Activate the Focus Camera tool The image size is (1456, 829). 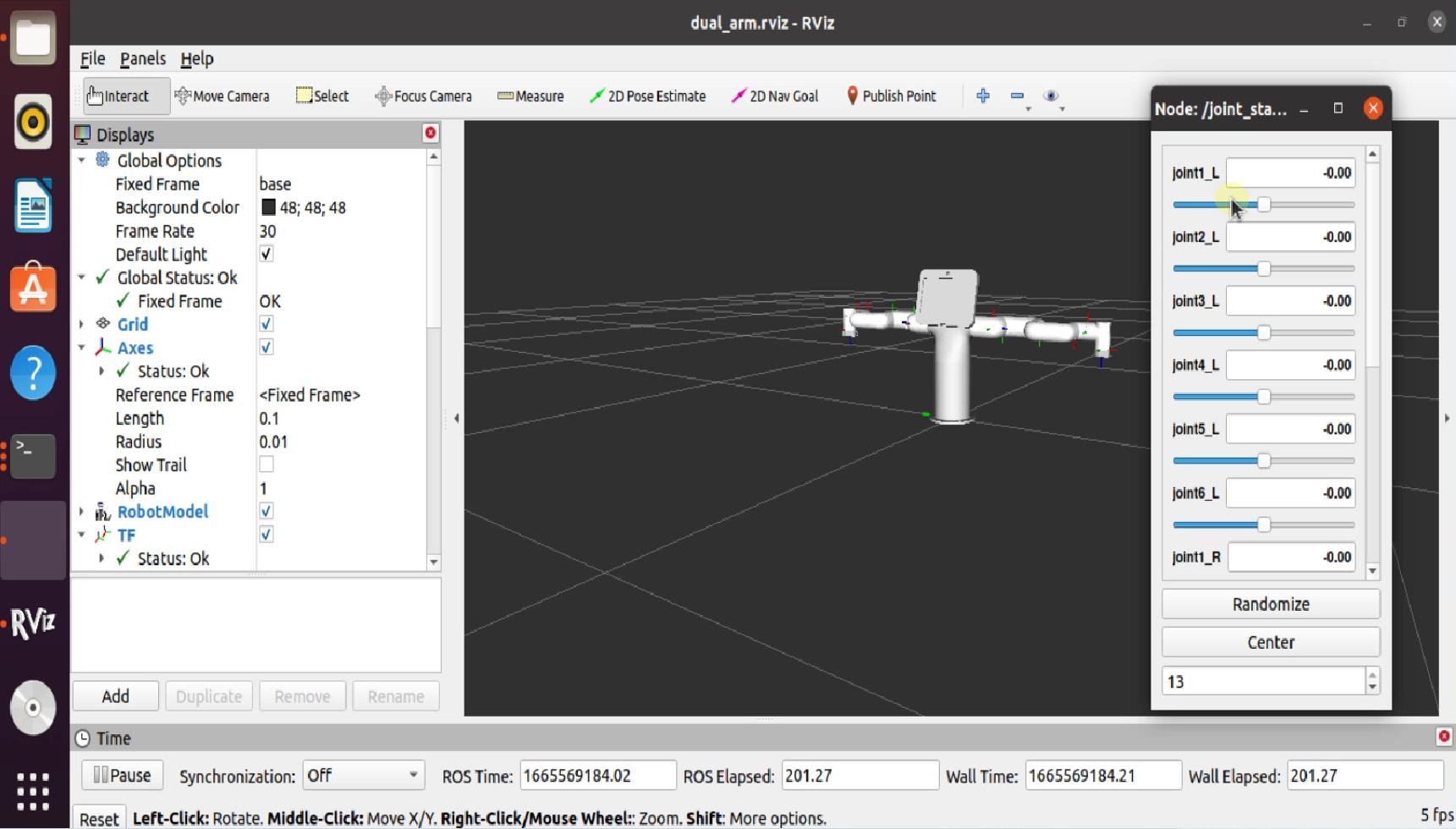pos(423,96)
